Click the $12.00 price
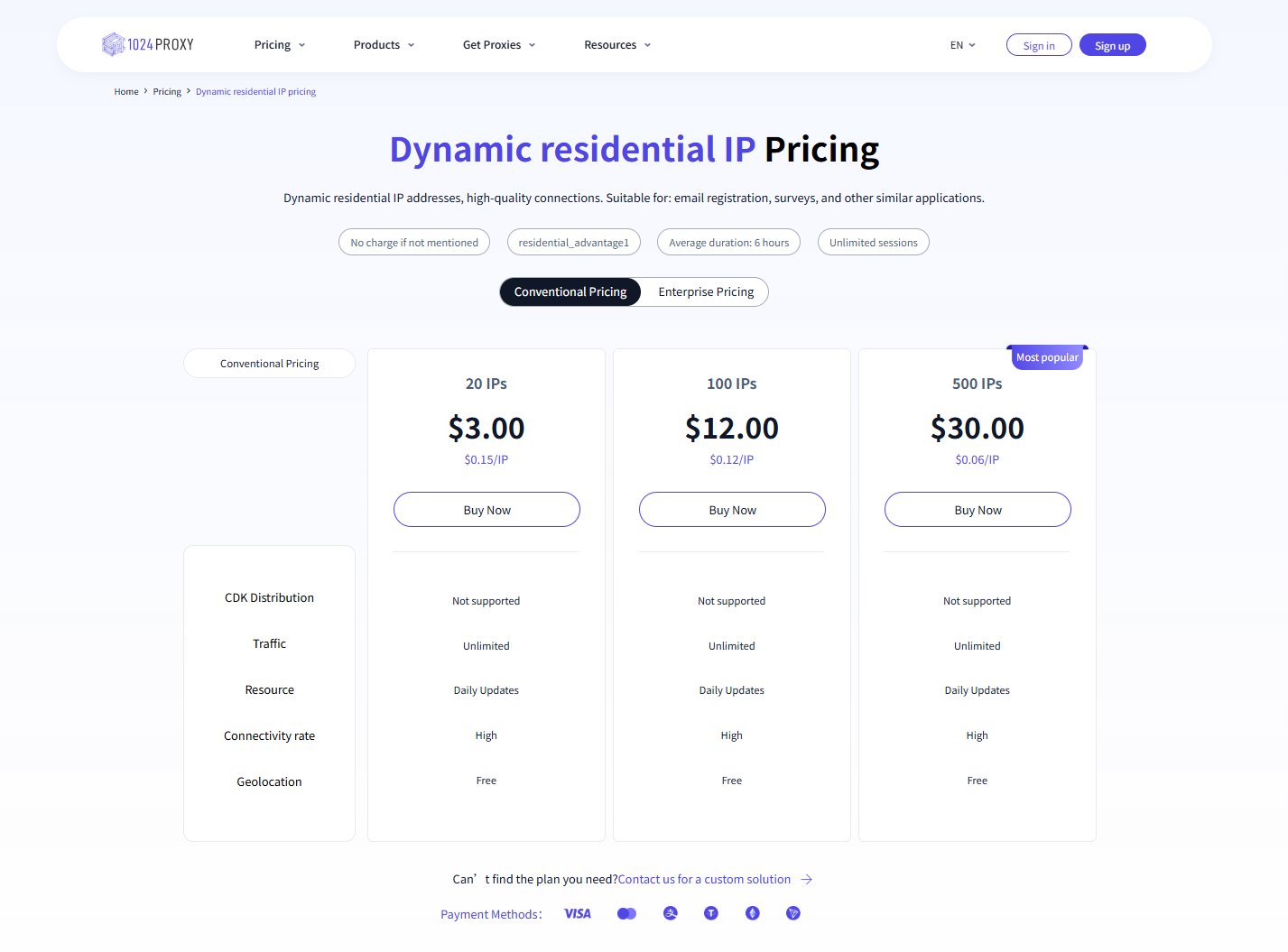The width and height of the screenshot is (1288, 952). click(732, 428)
